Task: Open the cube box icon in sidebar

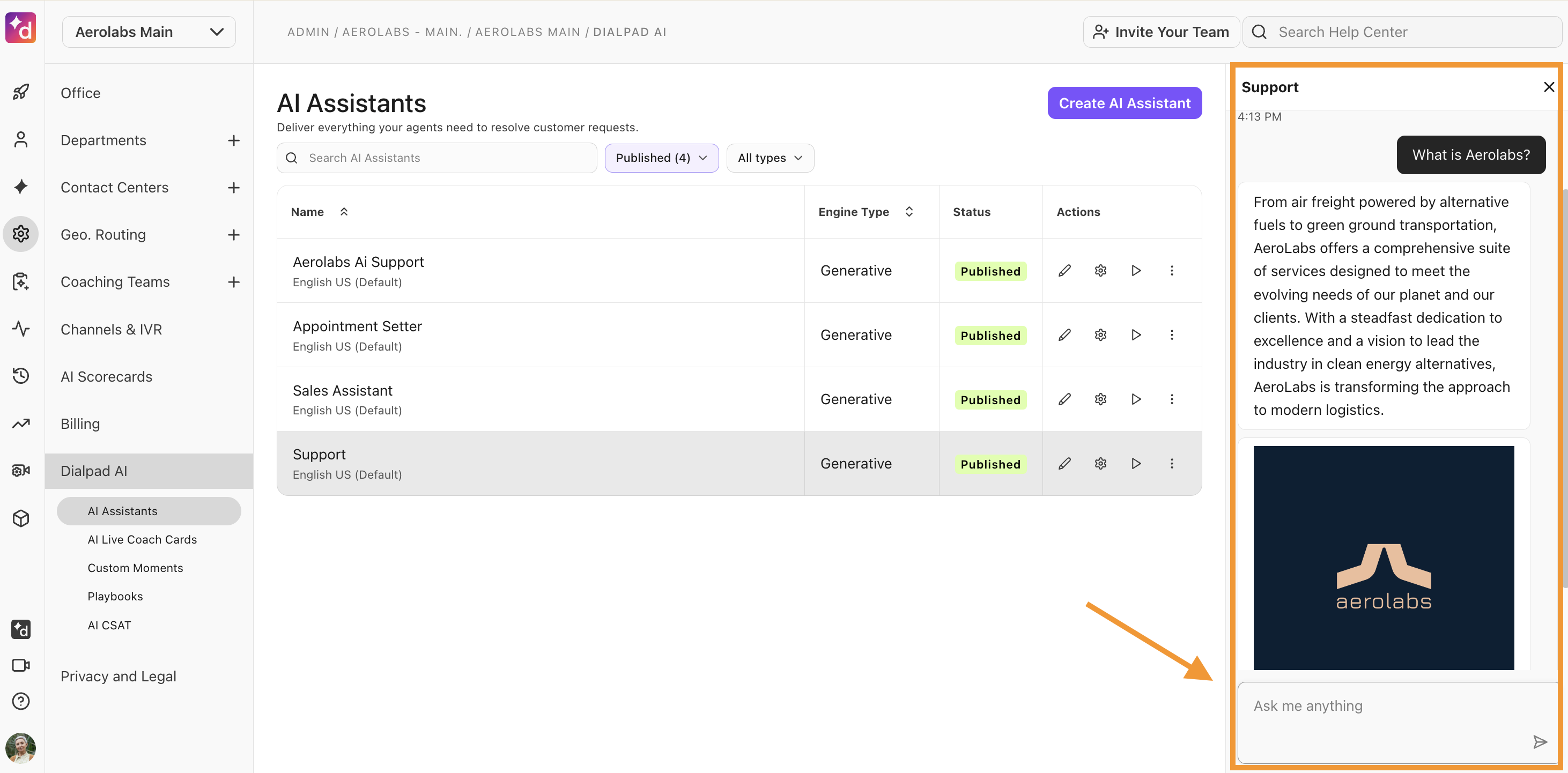Action: point(21,518)
